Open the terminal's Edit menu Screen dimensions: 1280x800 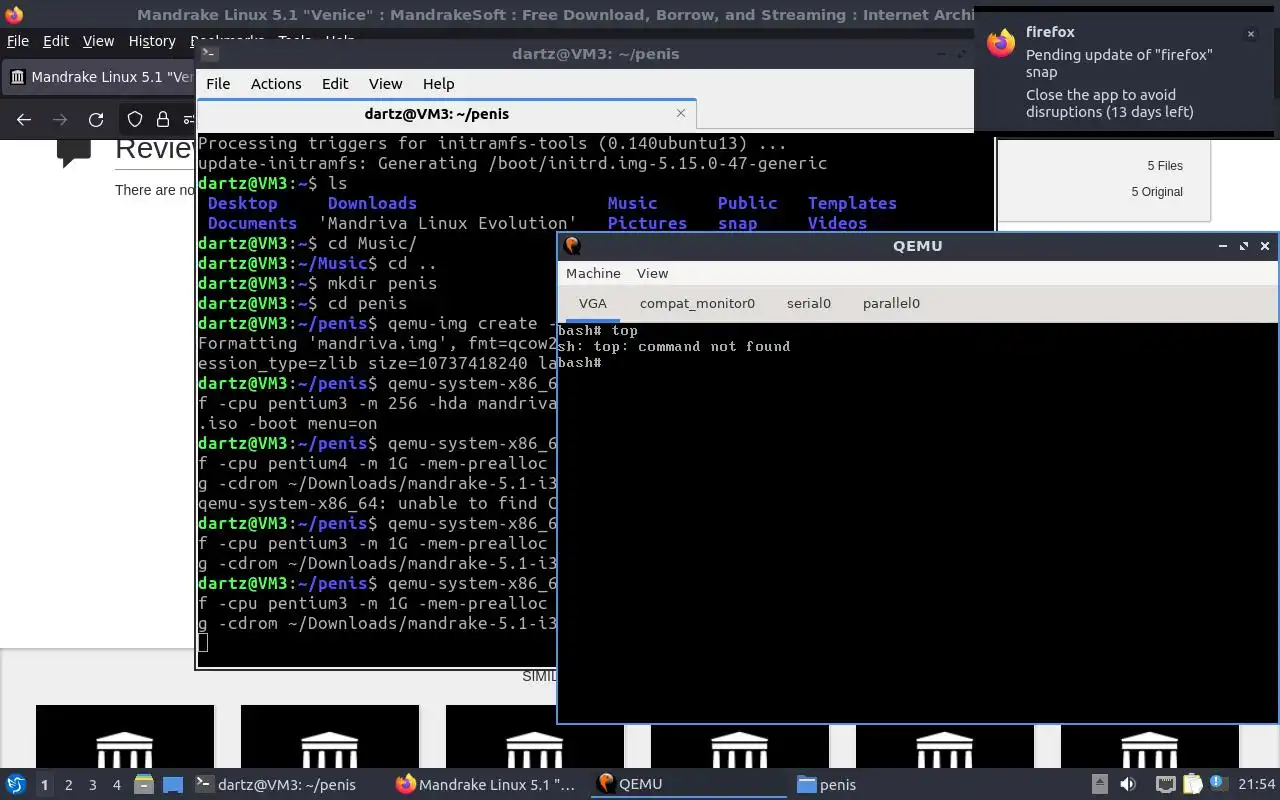(x=335, y=83)
